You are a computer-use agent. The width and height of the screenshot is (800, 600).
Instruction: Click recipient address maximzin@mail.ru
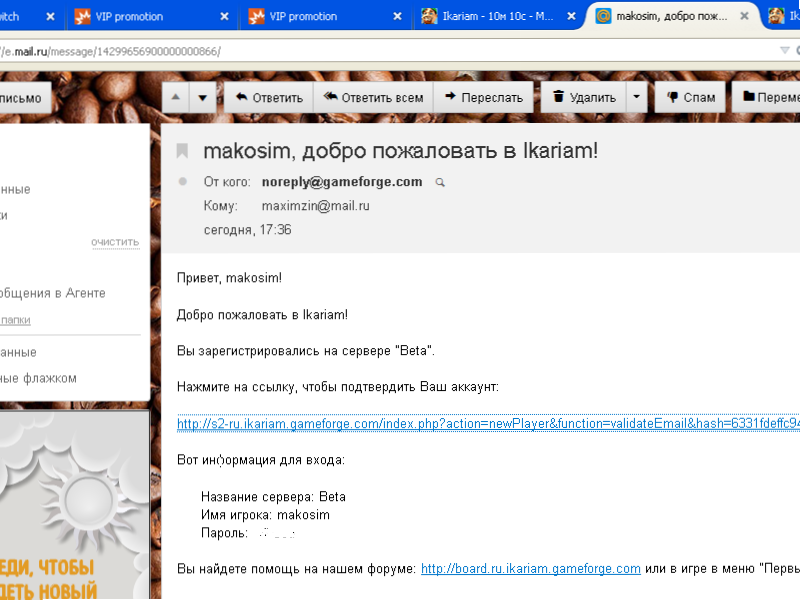pos(315,206)
